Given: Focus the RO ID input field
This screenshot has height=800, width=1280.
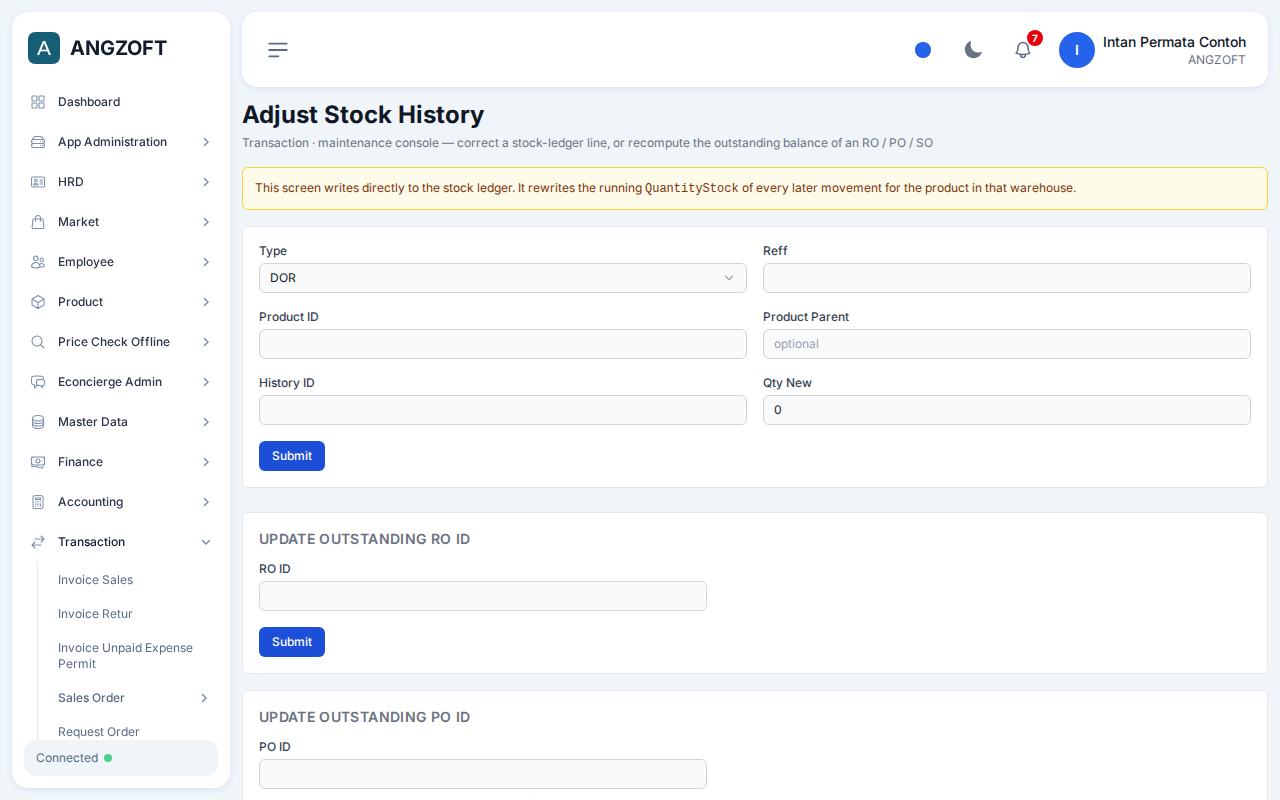Looking at the screenshot, I should (x=483, y=596).
